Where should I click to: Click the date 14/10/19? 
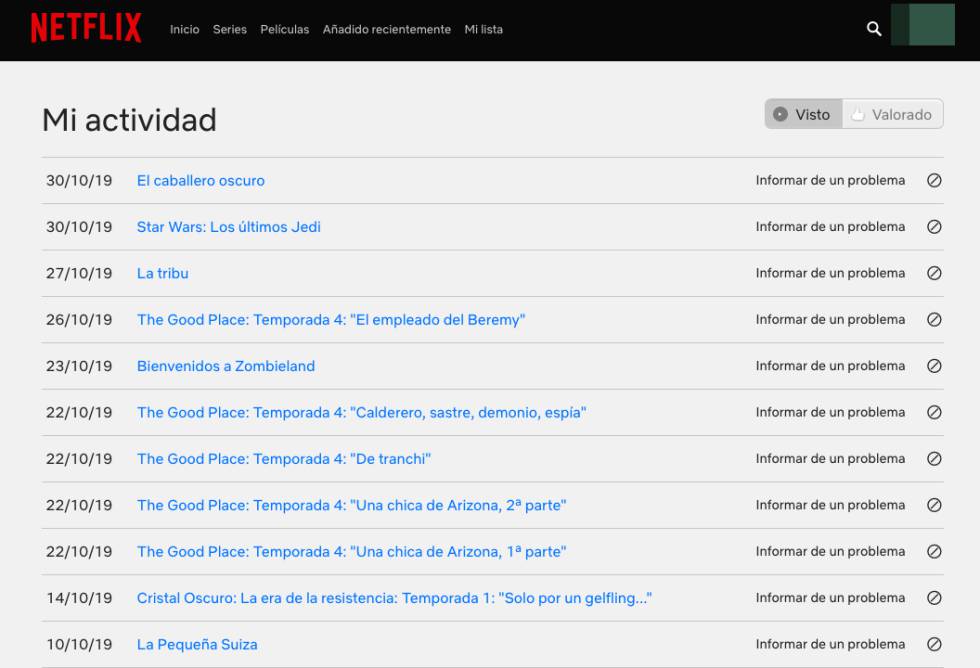point(79,598)
